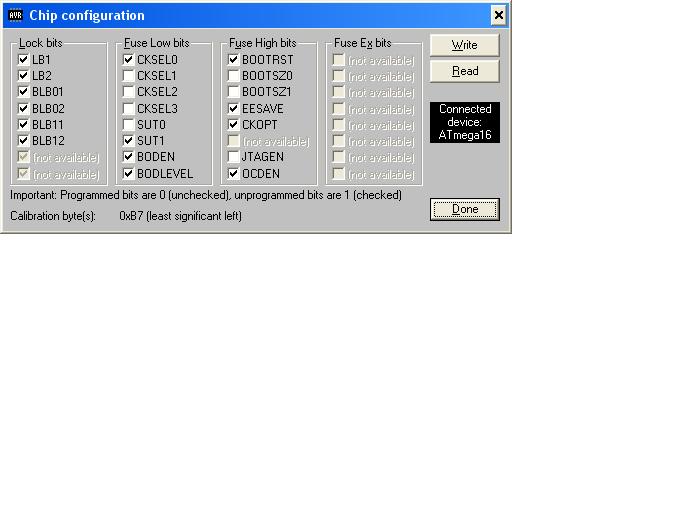Uncheck BODLEVEL fuse bit
Screen dimensions: 700x525
128,174
